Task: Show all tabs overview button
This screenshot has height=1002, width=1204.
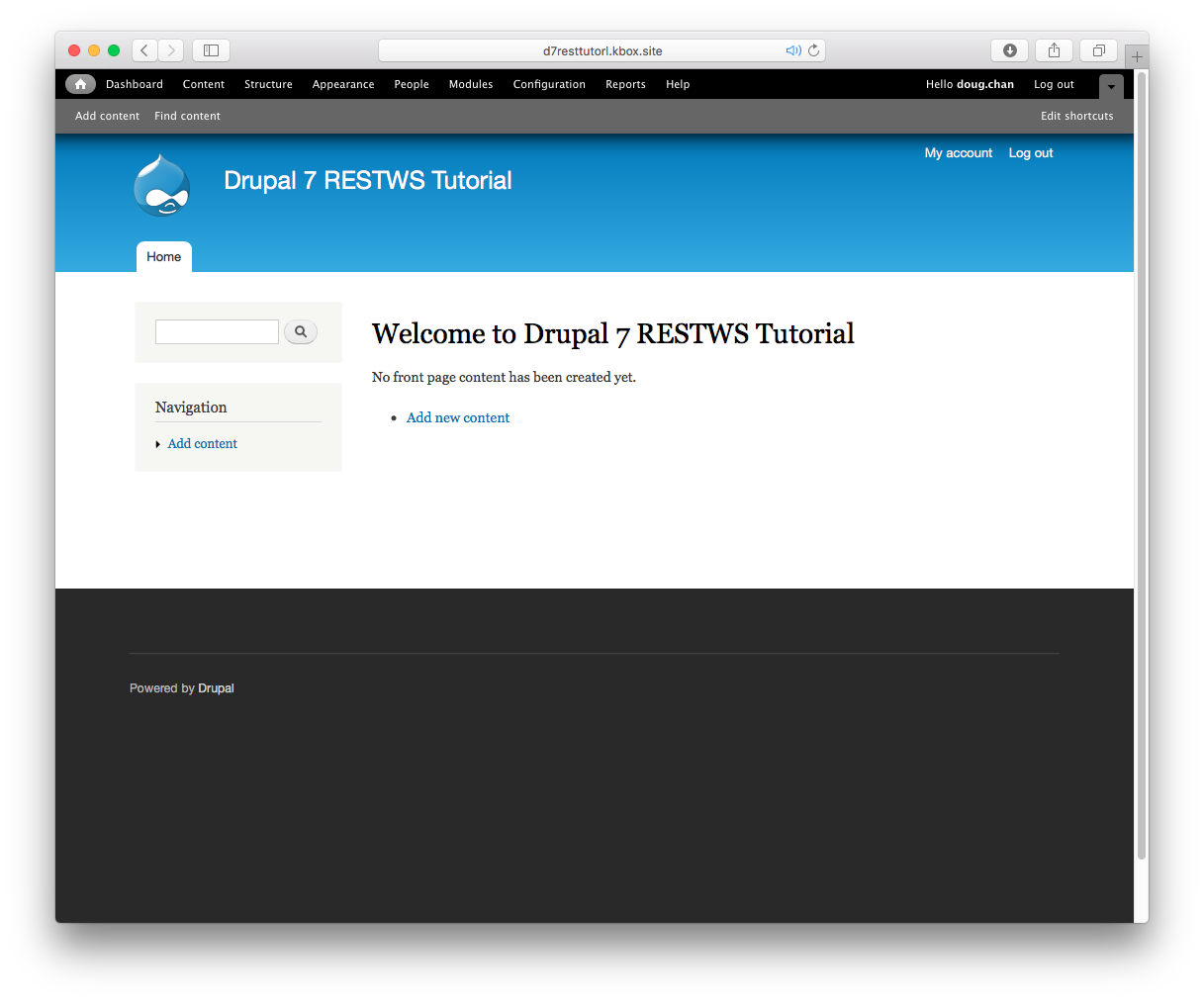Action: (1098, 50)
